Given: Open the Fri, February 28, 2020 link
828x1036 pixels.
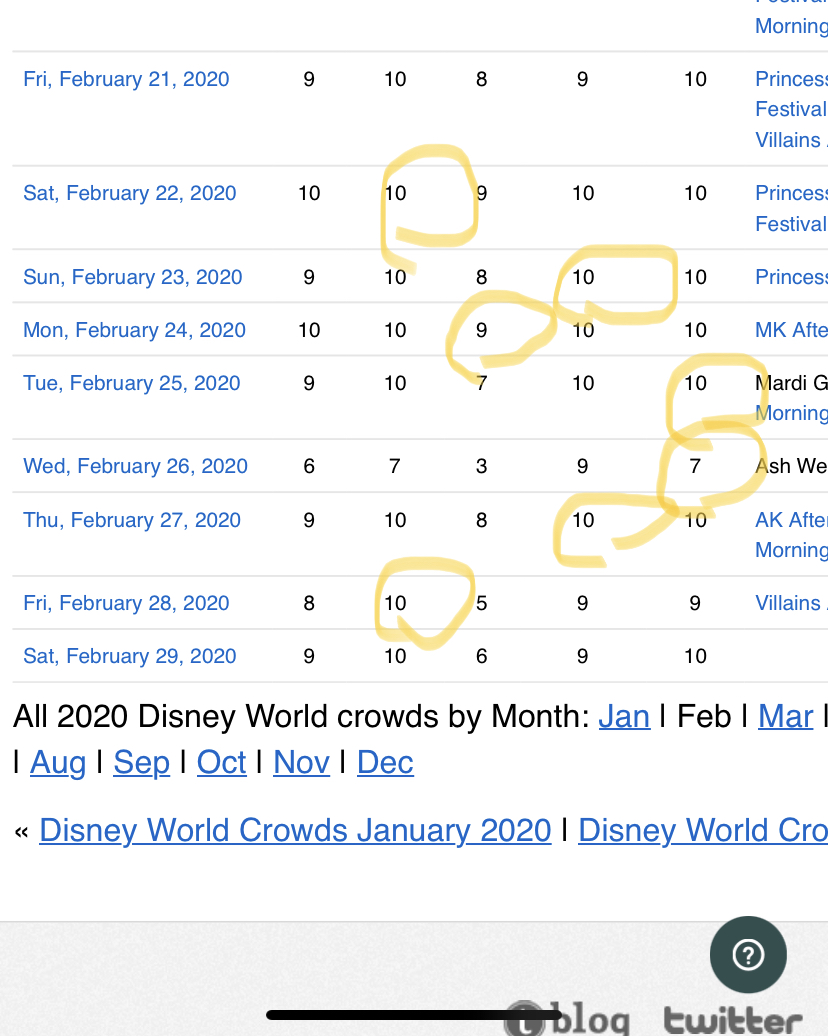Looking at the screenshot, I should click(126, 603).
